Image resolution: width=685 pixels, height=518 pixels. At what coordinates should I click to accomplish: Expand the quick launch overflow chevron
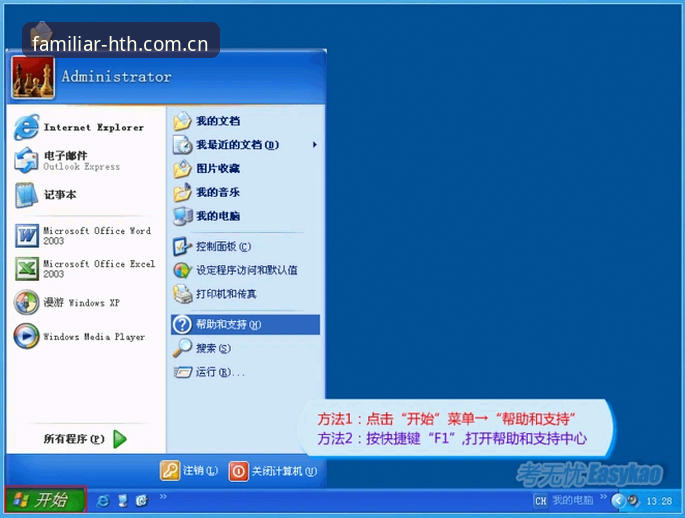[x=163, y=496]
